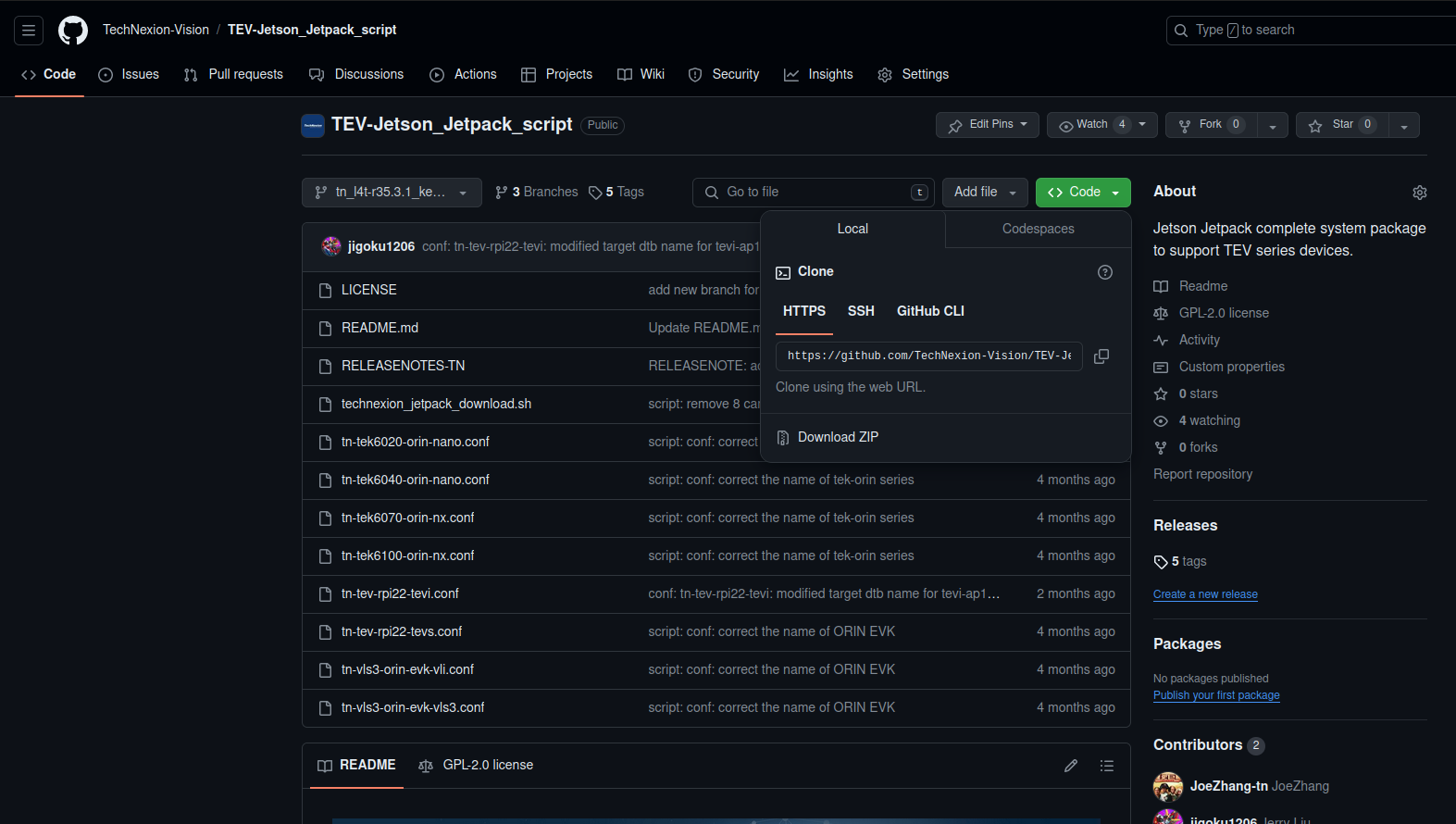Open the 5 tags link under Releases
The height and width of the screenshot is (824, 1456).
pos(1180,562)
